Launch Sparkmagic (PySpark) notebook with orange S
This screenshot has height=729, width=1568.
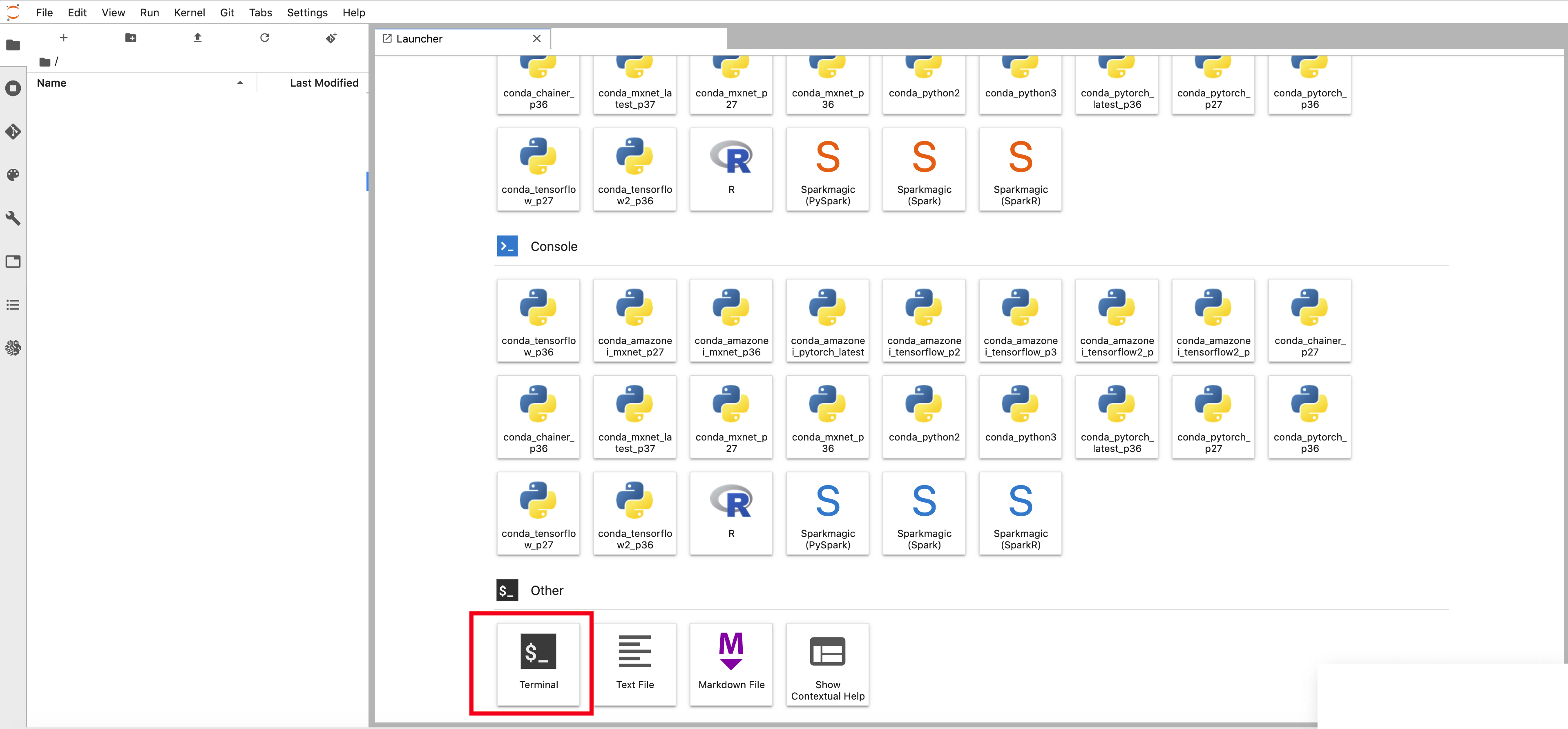coord(827,169)
